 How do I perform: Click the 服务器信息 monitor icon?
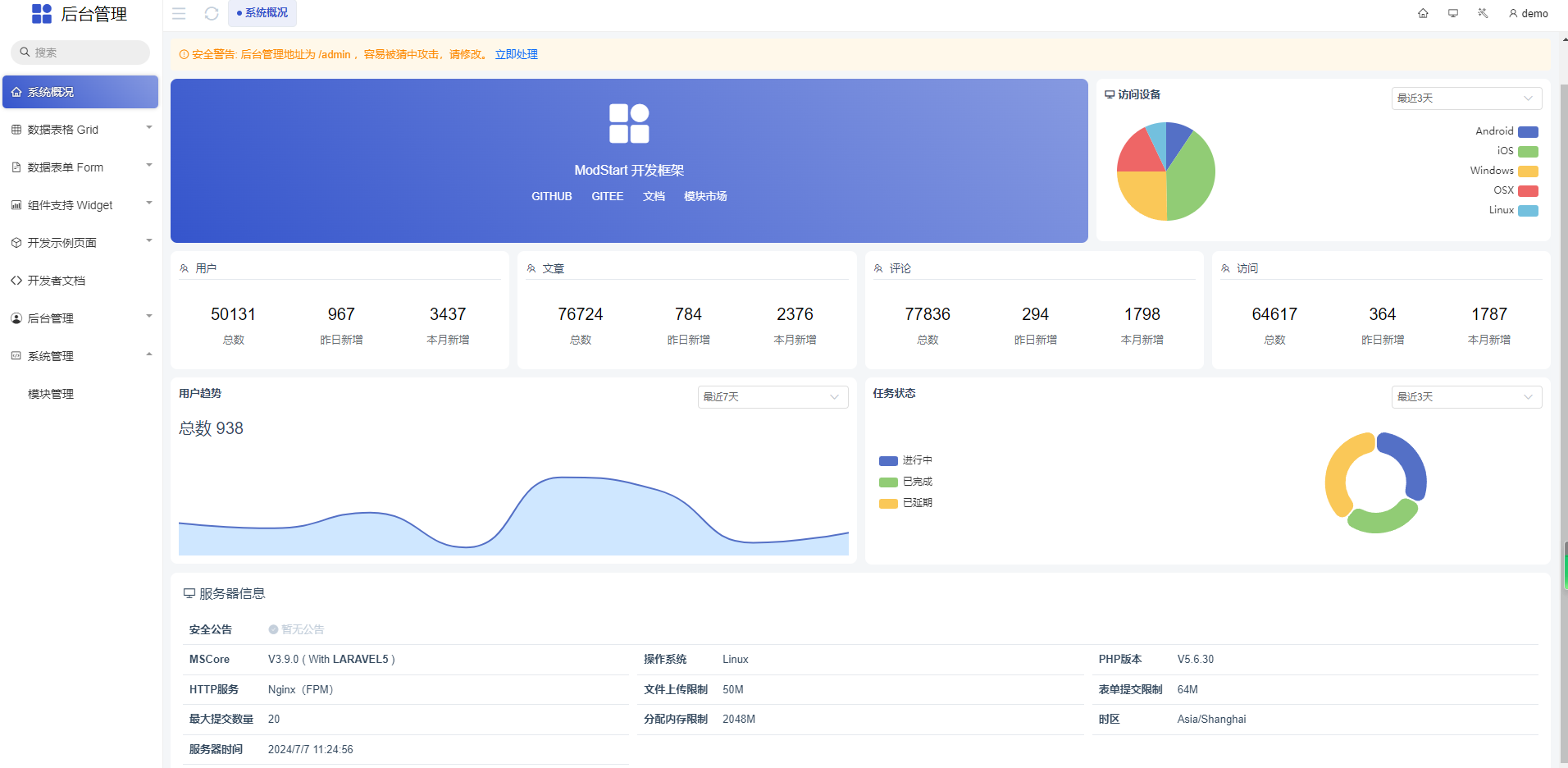(189, 593)
